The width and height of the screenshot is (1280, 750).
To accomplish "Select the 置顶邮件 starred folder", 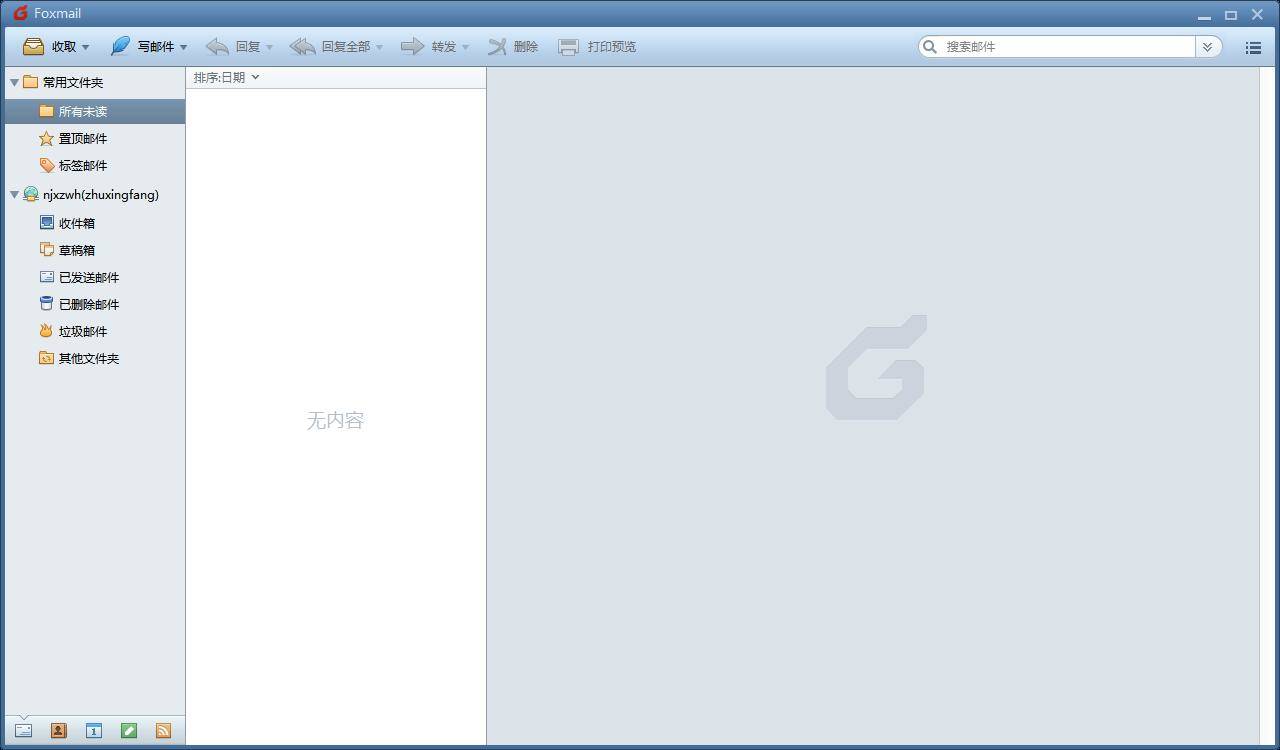I will pos(82,138).
